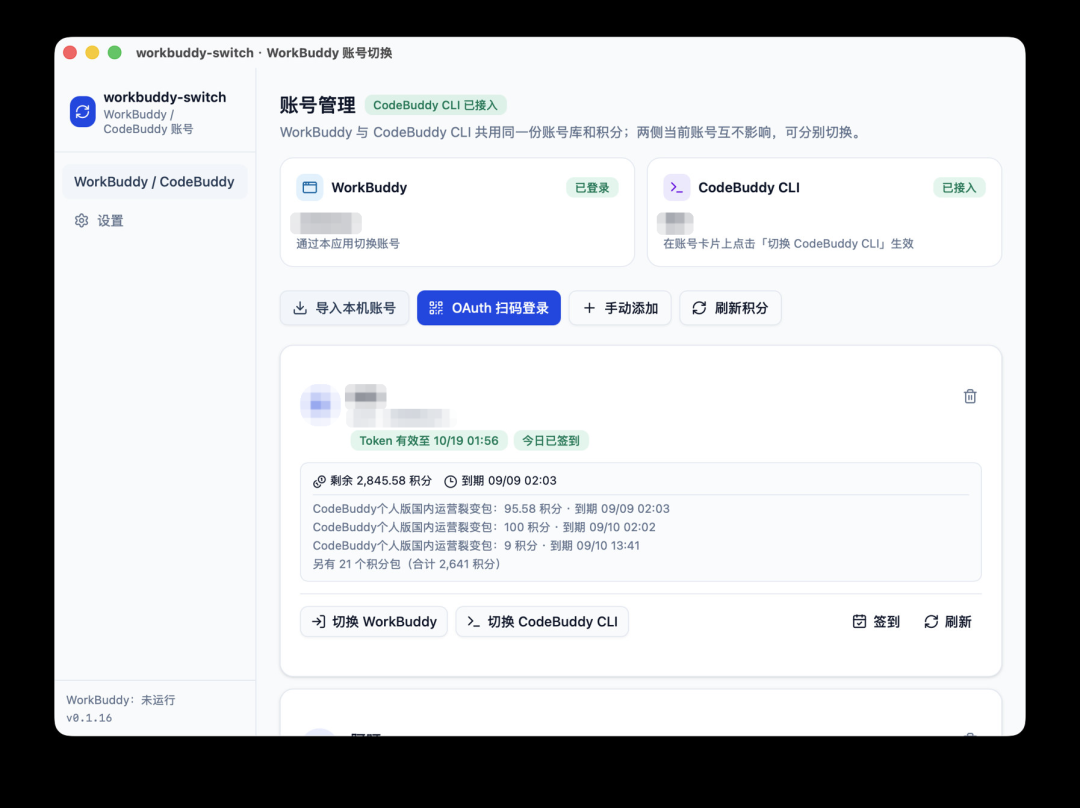1080x808 pixels.
Task: Click Token 有效至 10/19 01:56 badge
Action: click(429, 441)
